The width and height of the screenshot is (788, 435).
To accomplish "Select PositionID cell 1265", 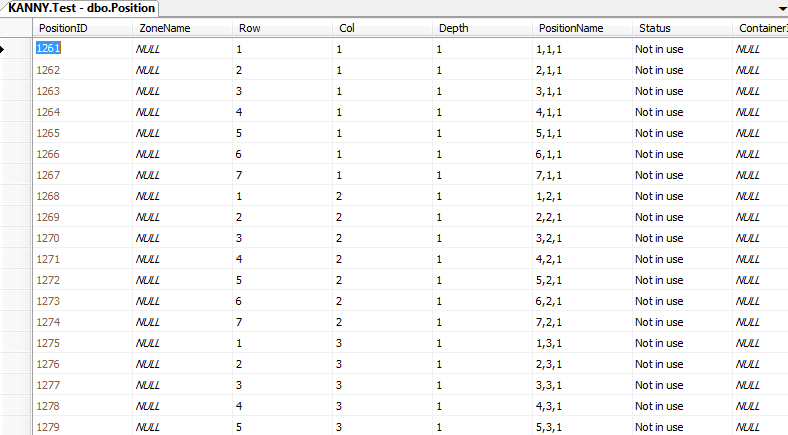I will [82, 134].
